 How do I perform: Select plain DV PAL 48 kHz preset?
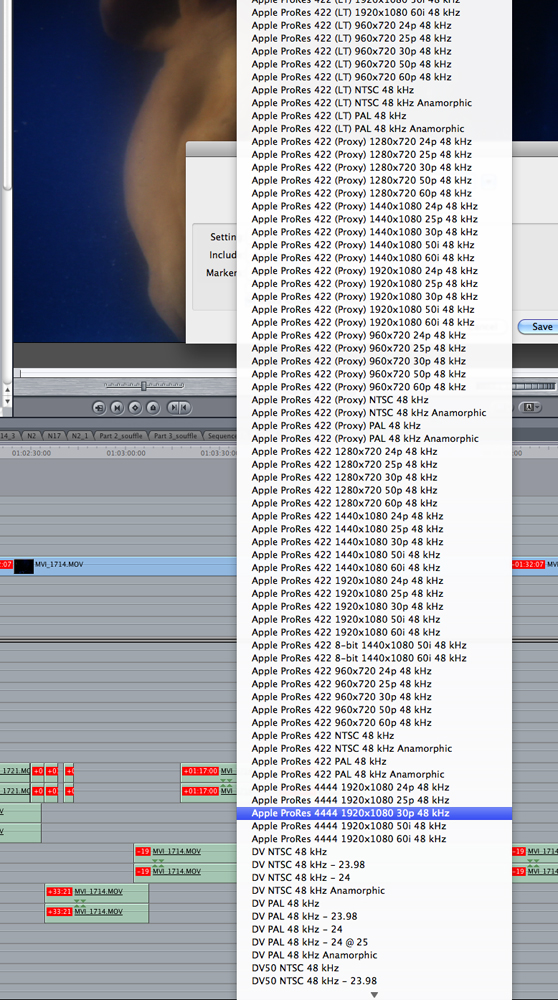click(374, 903)
